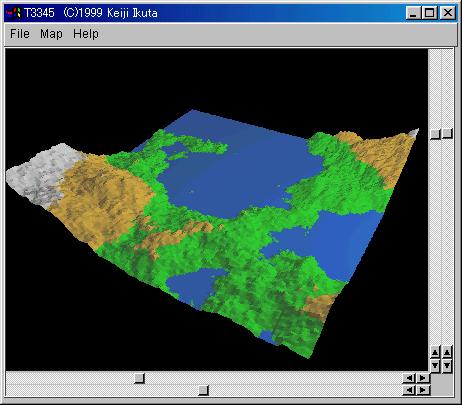The width and height of the screenshot is (462, 405).
Task: Open the Help menu
Action: [x=86, y=34]
